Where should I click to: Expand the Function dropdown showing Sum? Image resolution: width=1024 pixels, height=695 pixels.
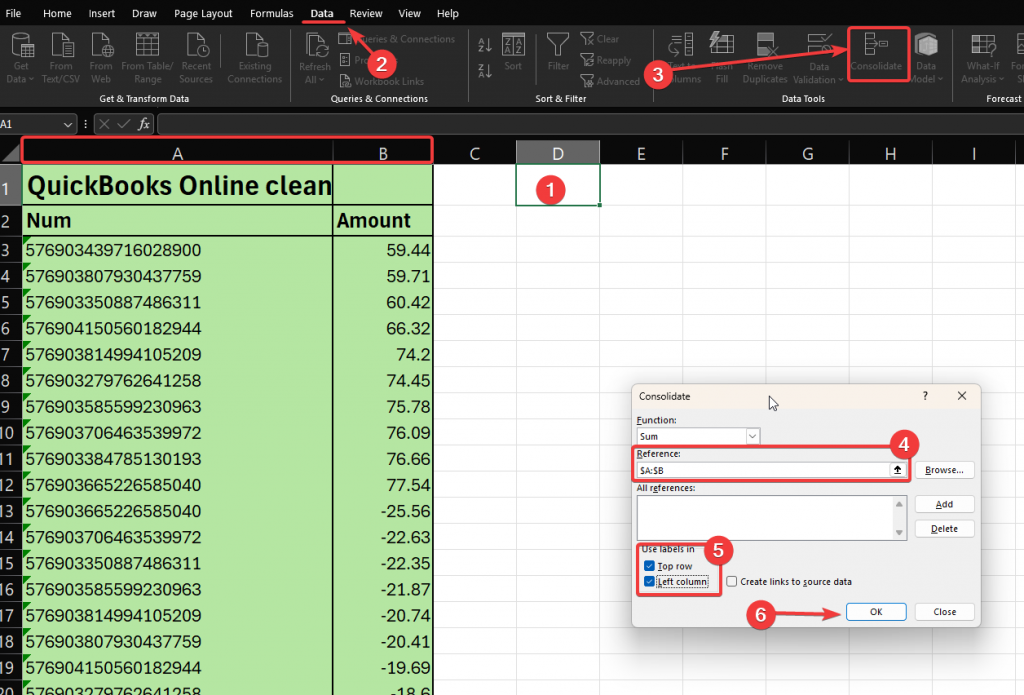pyautogui.click(x=752, y=437)
